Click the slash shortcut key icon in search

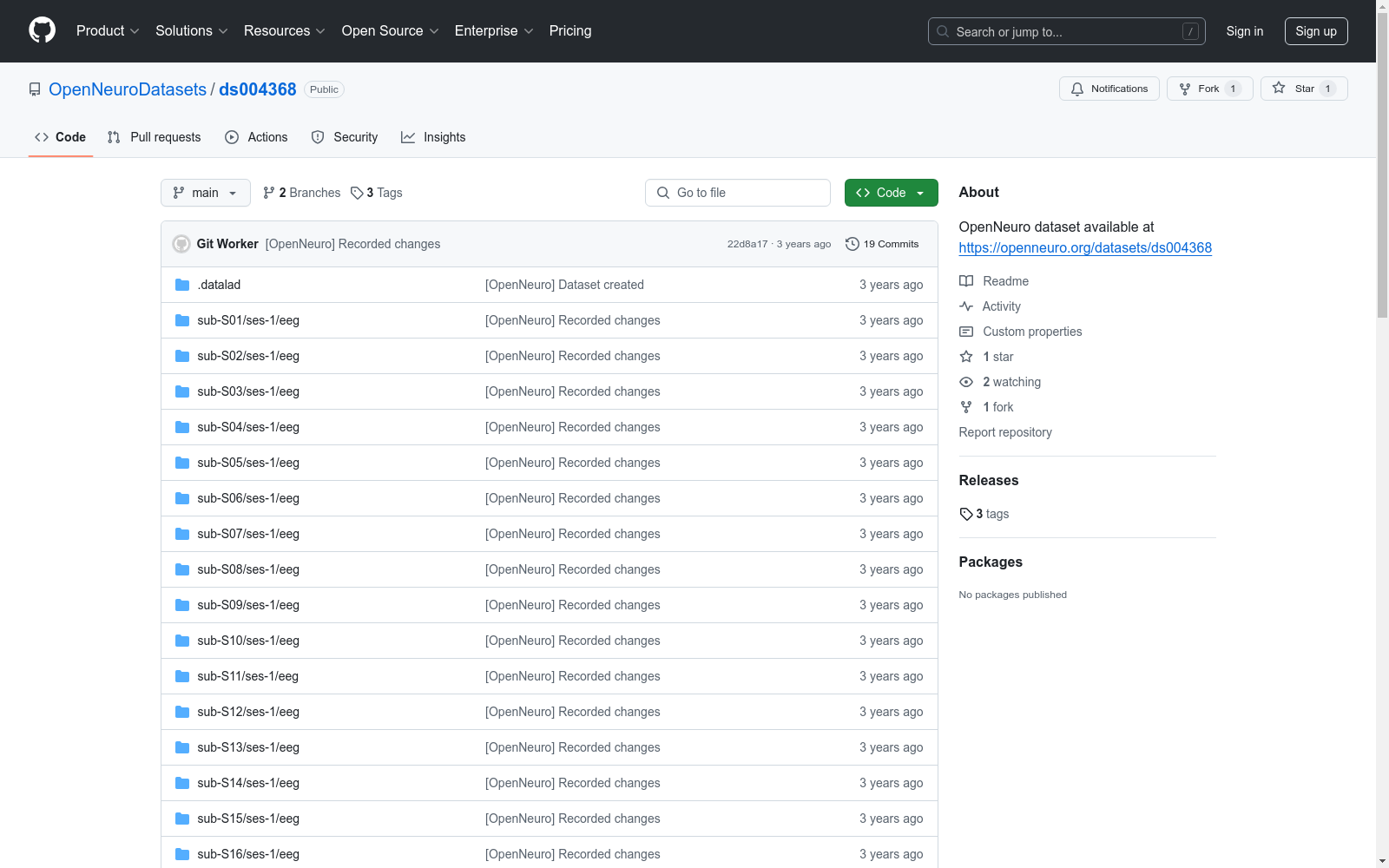(1190, 31)
